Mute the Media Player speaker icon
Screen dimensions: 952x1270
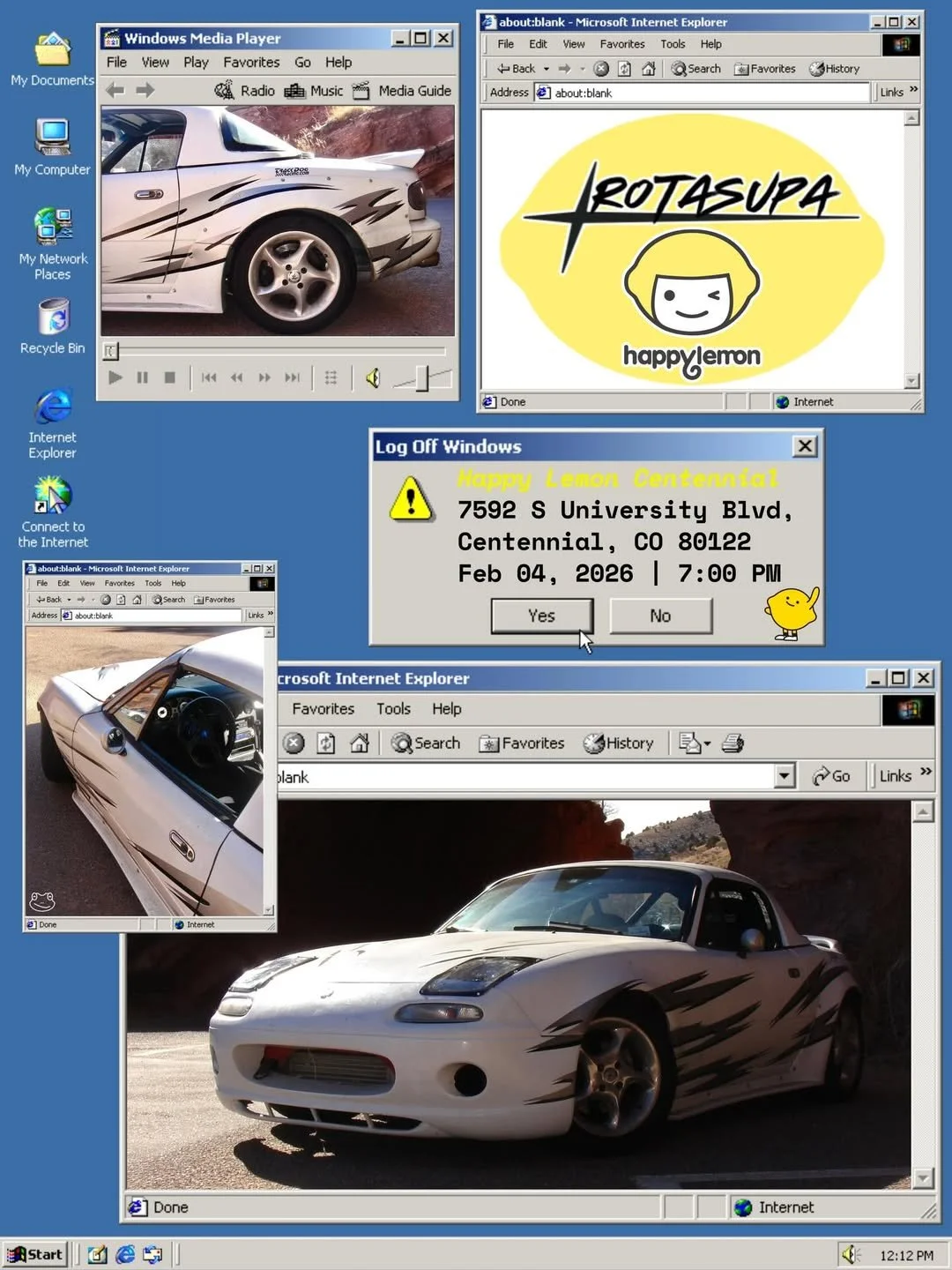click(373, 378)
